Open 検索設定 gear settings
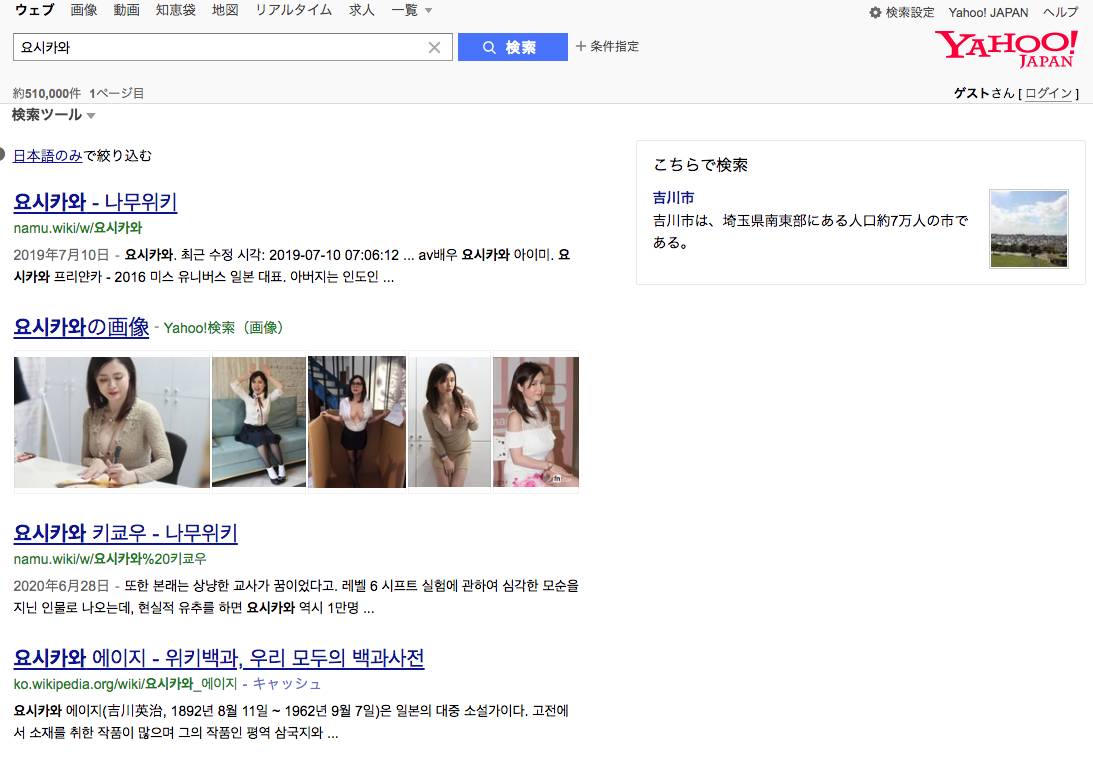Screen dimensions: 1093x769 click(901, 13)
